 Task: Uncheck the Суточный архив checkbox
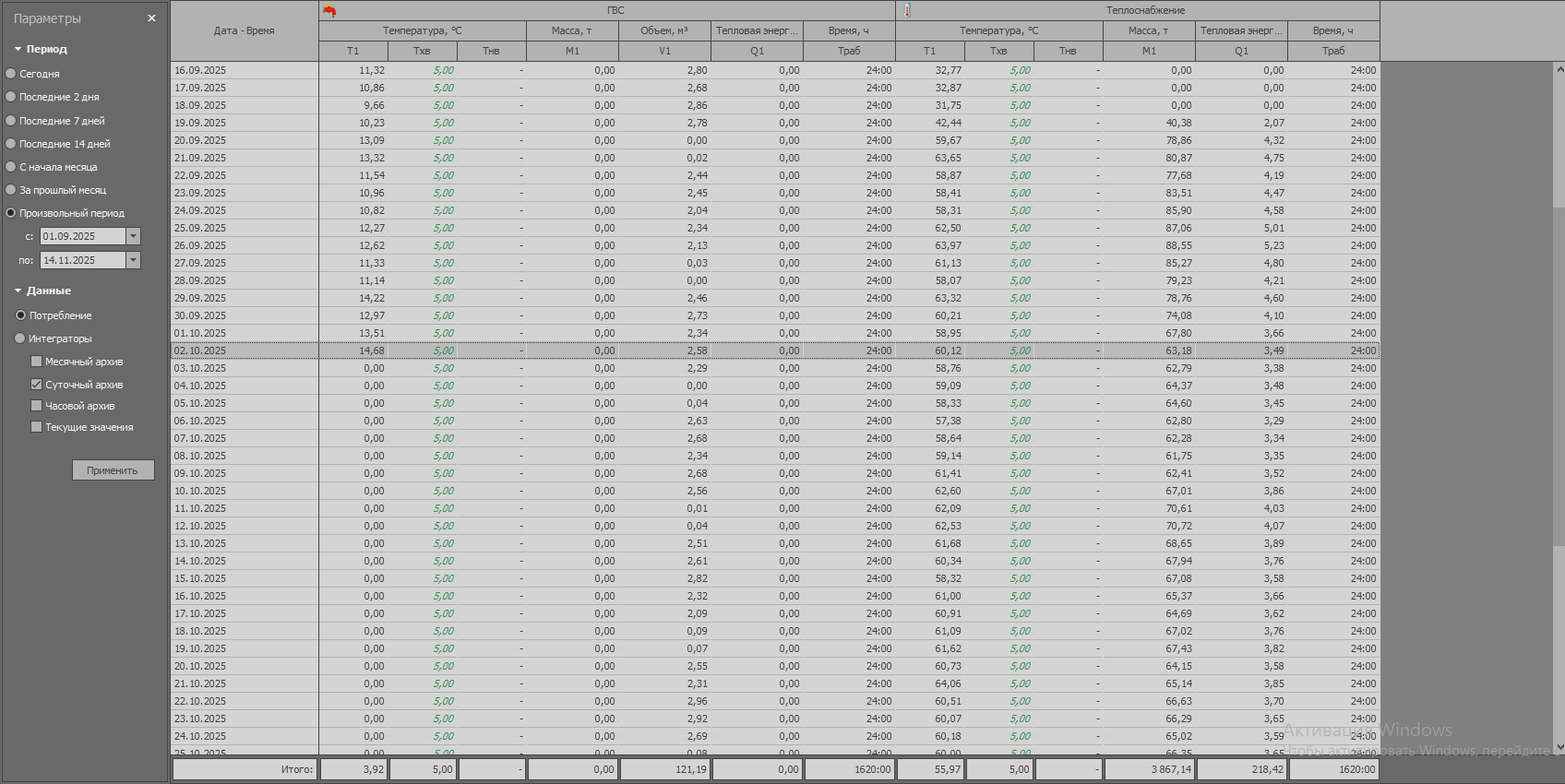coord(37,385)
